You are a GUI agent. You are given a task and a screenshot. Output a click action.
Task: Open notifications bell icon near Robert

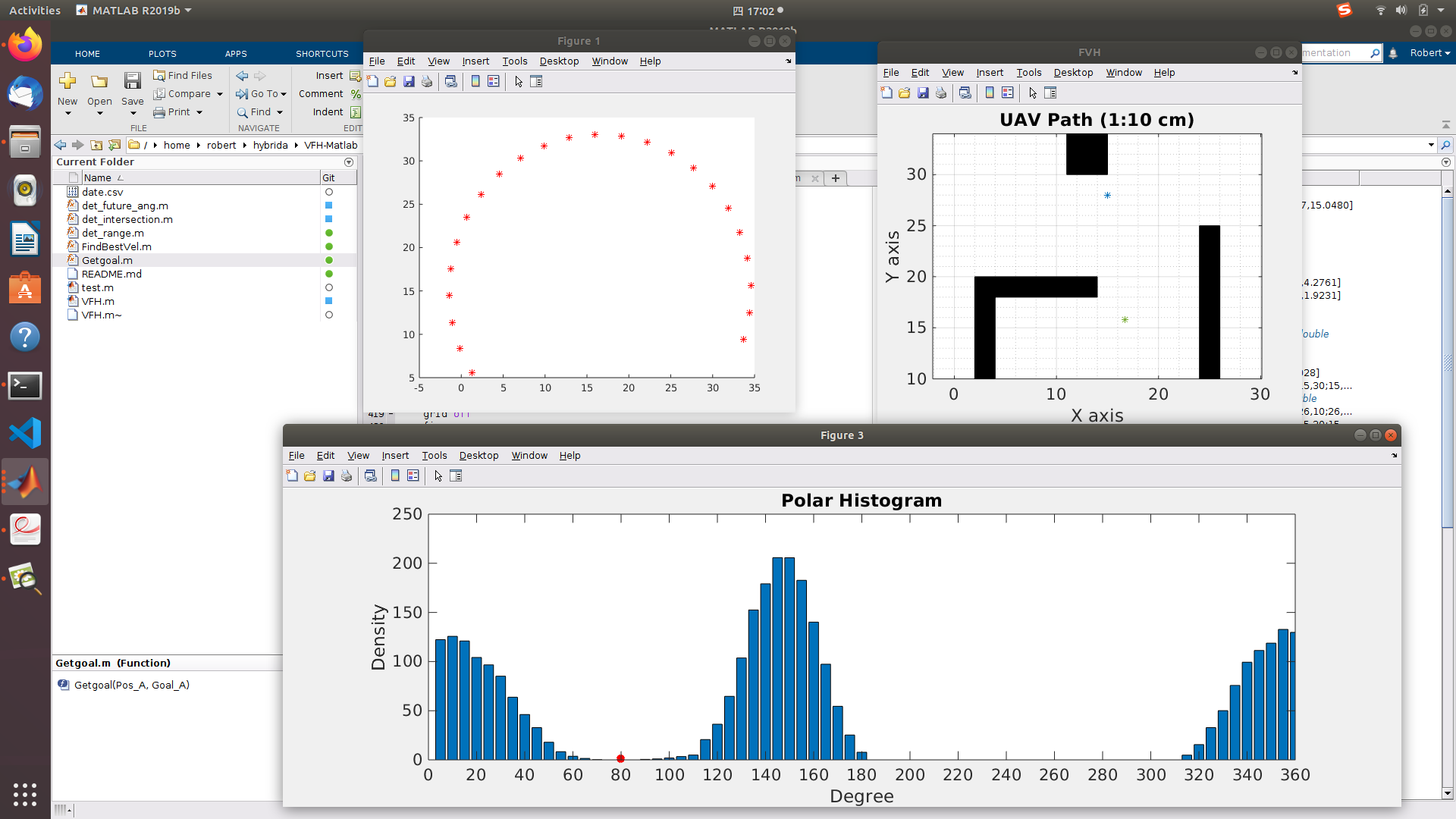[1393, 53]
